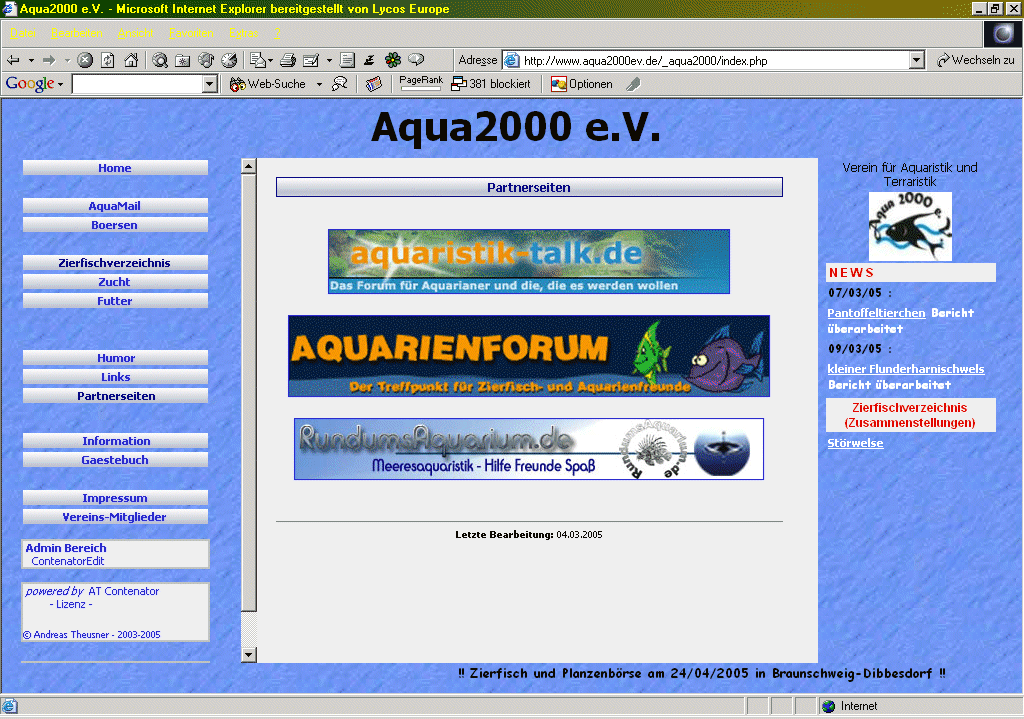Expand the Edit button dropdown arrow
This screenshot has width=1024, height=719.
[329, 61]
